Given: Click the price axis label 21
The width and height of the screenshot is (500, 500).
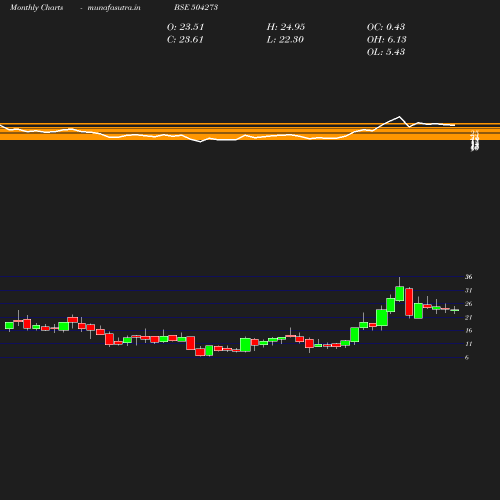Looking at the screenshot, I should click(x=469, y=317).
